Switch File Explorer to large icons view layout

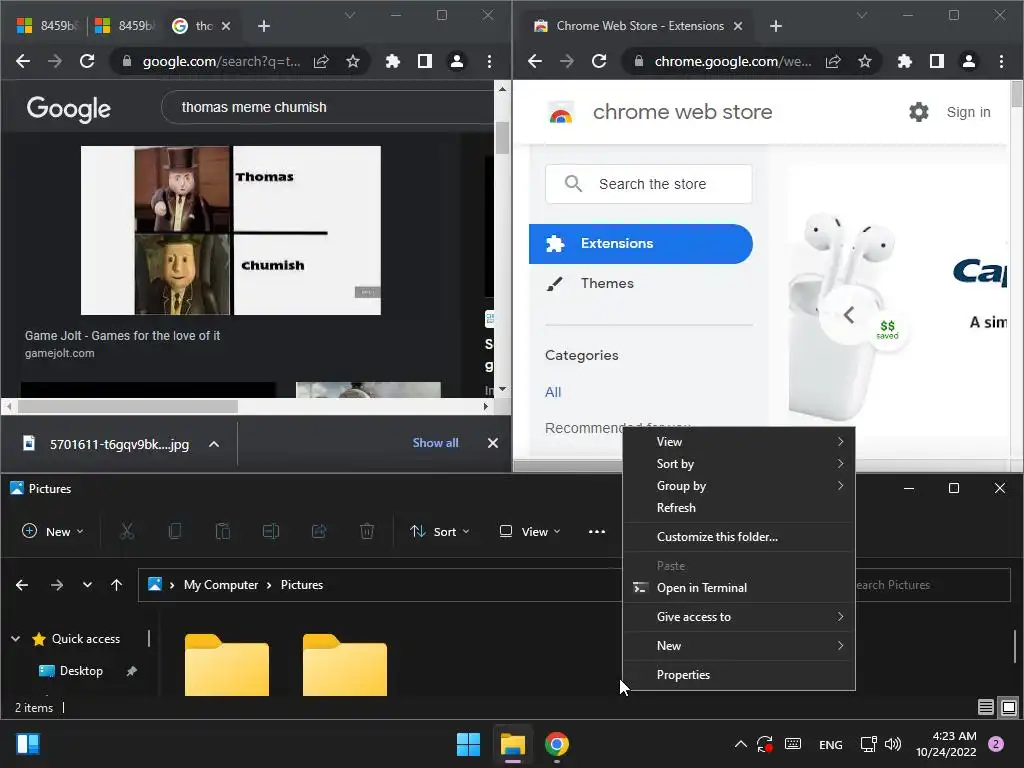[1009, 707]
